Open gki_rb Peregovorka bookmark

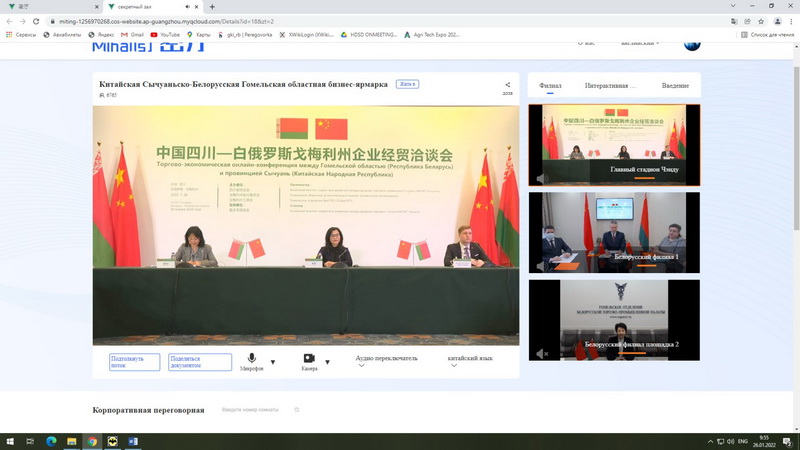244,35
